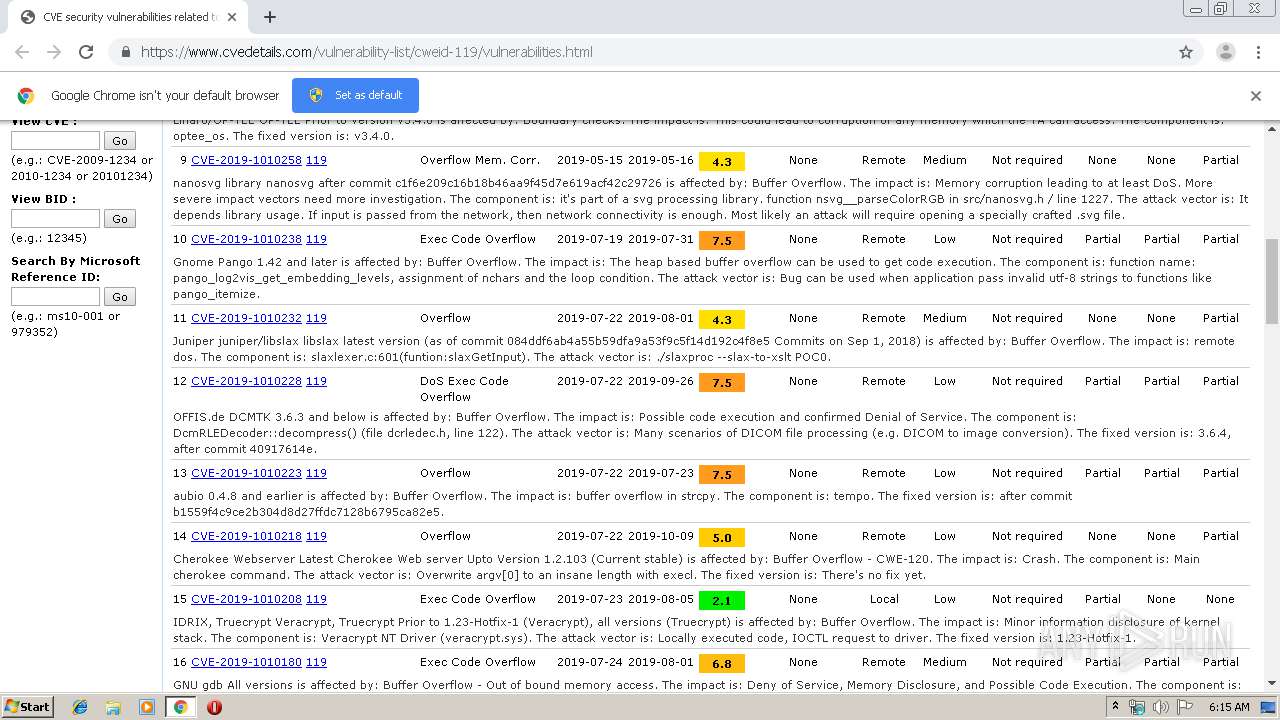Click the address bar URL
This screenshot has width=1280, height=720.
(x=366, y=52)
